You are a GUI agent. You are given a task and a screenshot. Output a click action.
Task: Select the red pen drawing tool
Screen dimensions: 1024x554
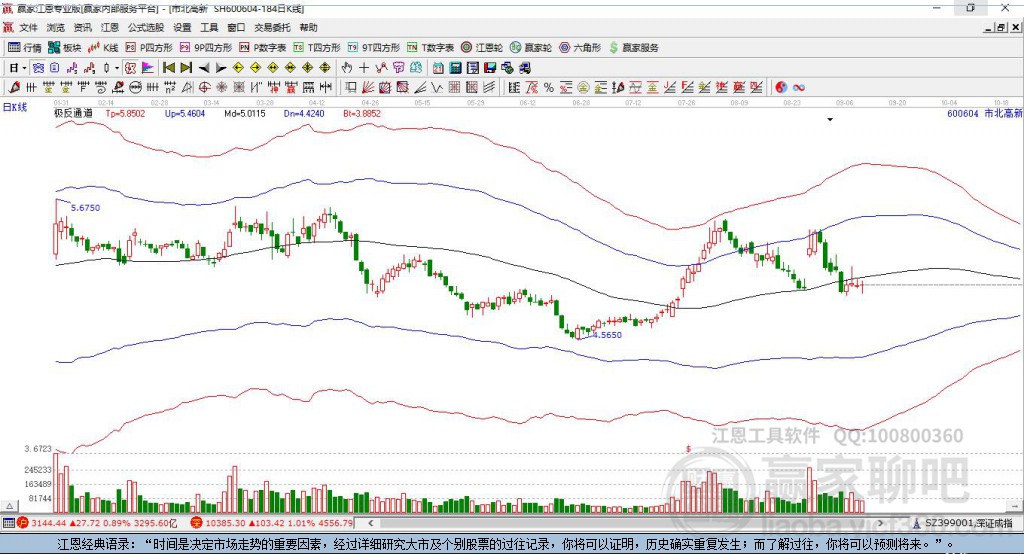tap(14, 88)
